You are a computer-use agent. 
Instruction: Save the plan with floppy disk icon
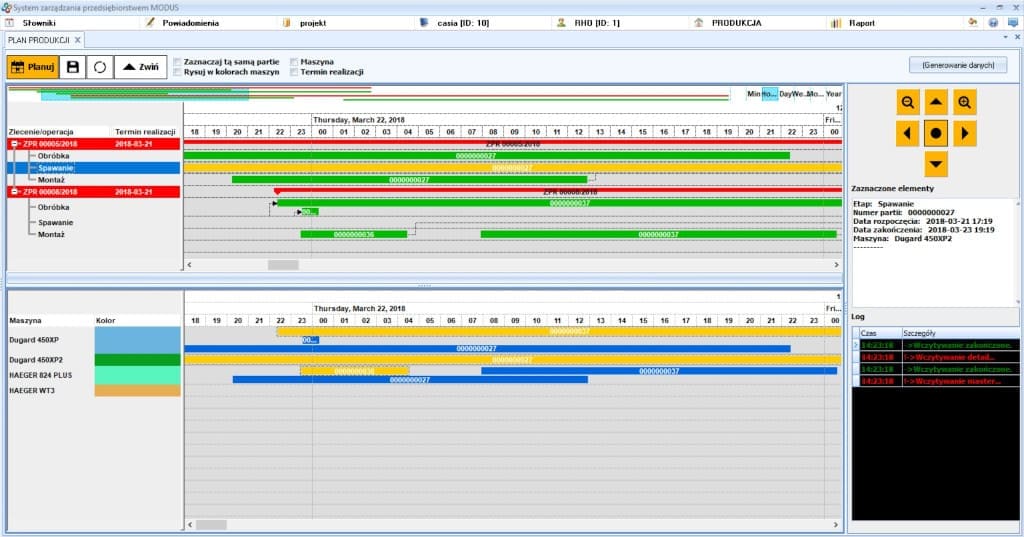point(72,67)
